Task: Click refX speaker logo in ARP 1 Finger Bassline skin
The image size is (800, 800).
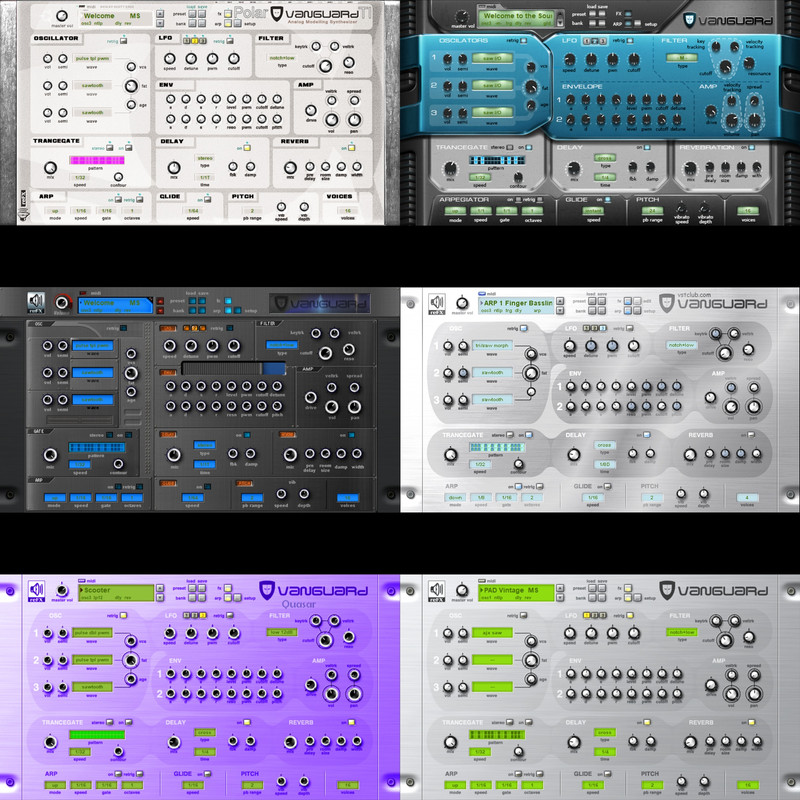Action: pos(437,305)
